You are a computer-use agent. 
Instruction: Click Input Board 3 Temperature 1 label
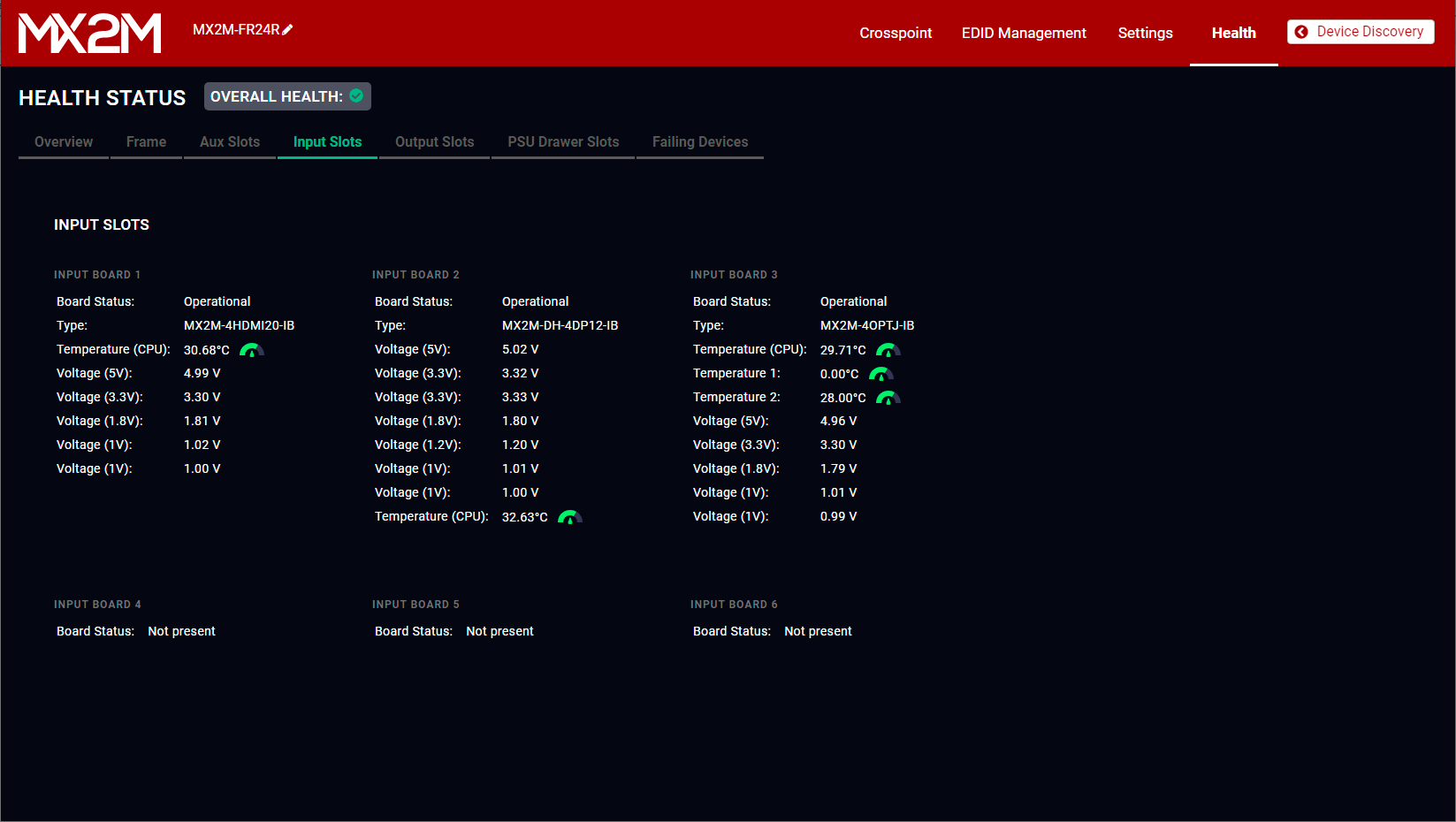point(736,373)
